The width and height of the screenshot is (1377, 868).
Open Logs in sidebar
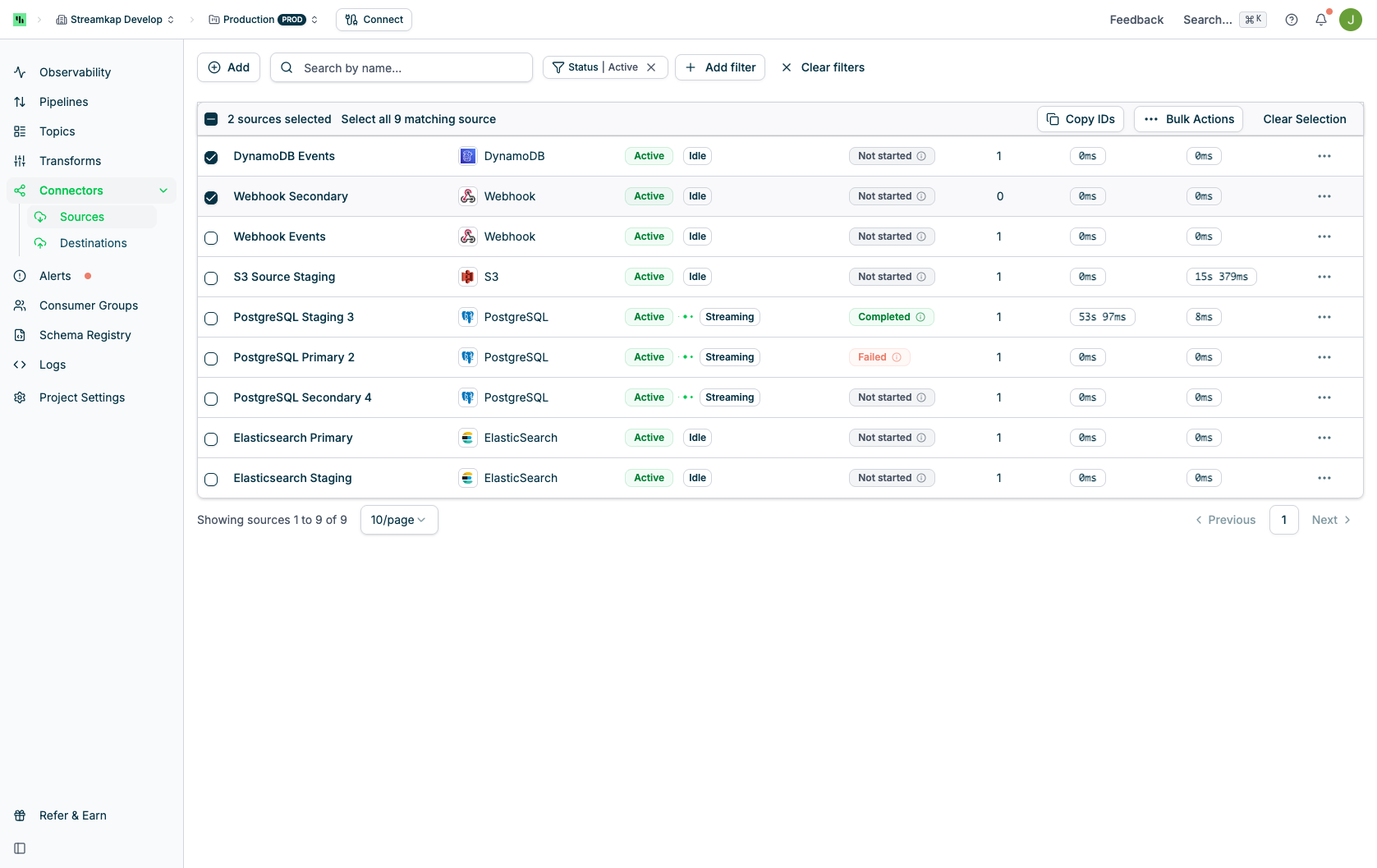click(x=53, y=365)
